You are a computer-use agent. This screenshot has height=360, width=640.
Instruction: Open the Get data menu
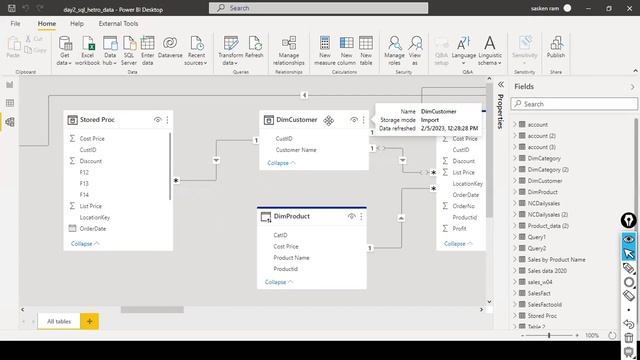pos(64,51)
